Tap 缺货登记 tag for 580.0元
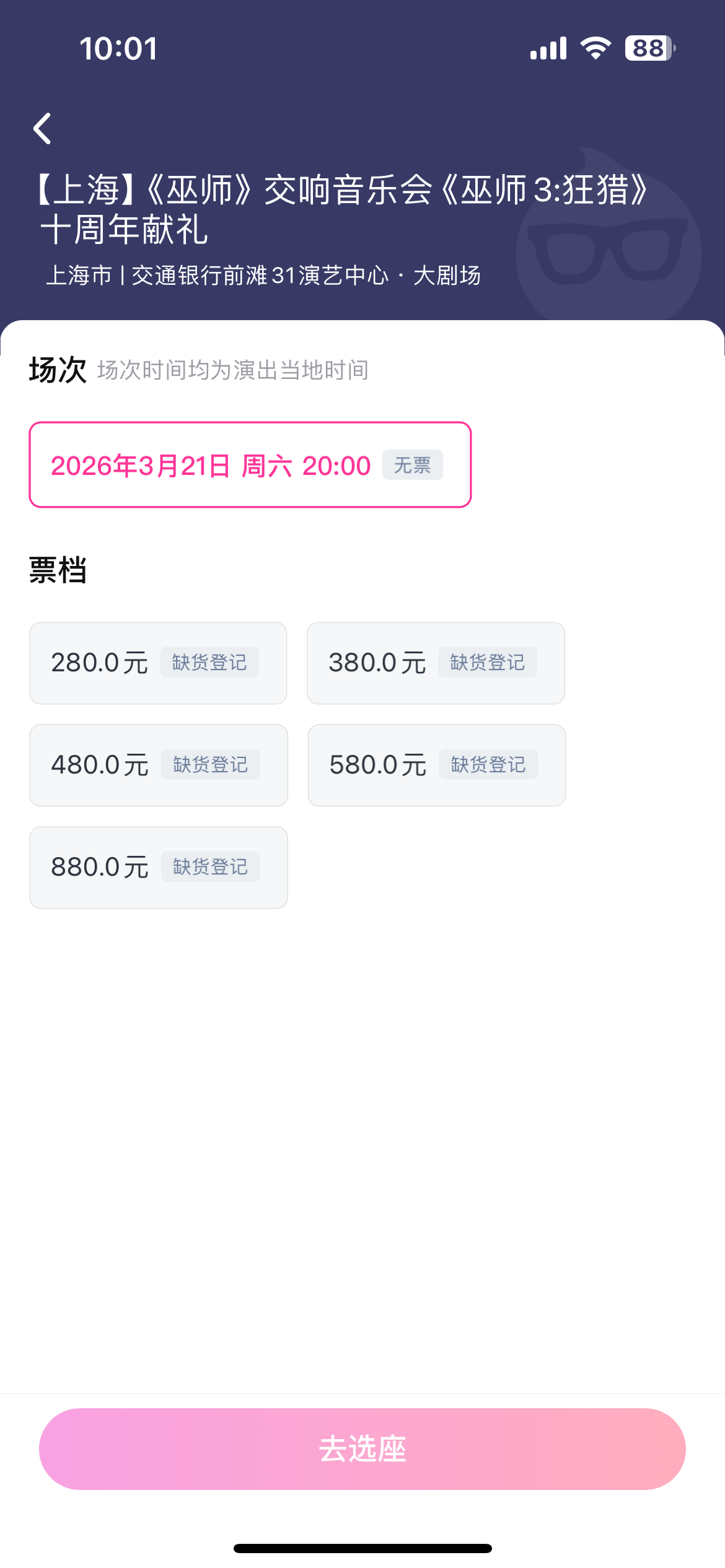This screenshot has width=725, height=1568. [x=488, y=765]
